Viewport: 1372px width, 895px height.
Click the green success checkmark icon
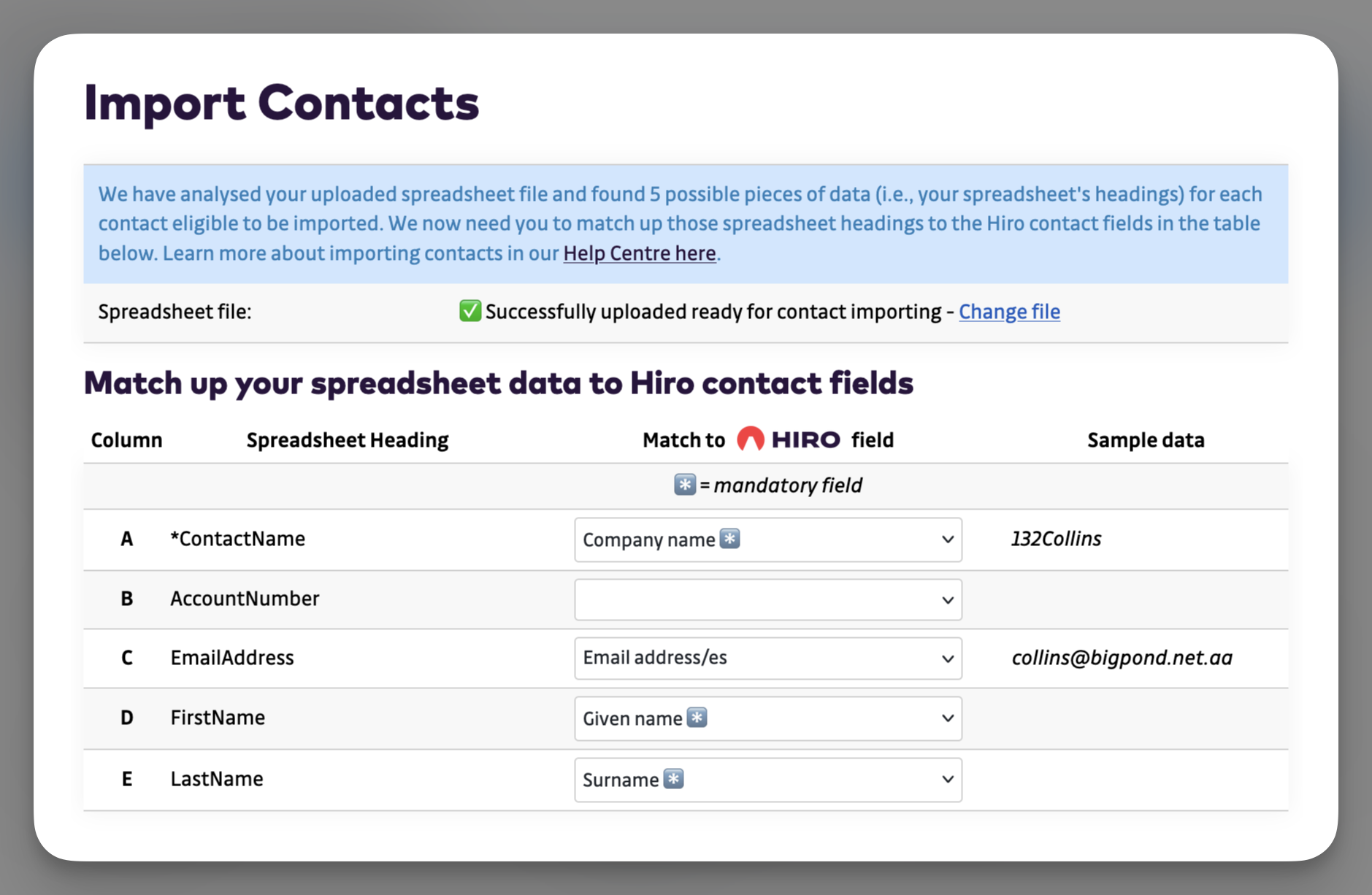pos(470,311)
